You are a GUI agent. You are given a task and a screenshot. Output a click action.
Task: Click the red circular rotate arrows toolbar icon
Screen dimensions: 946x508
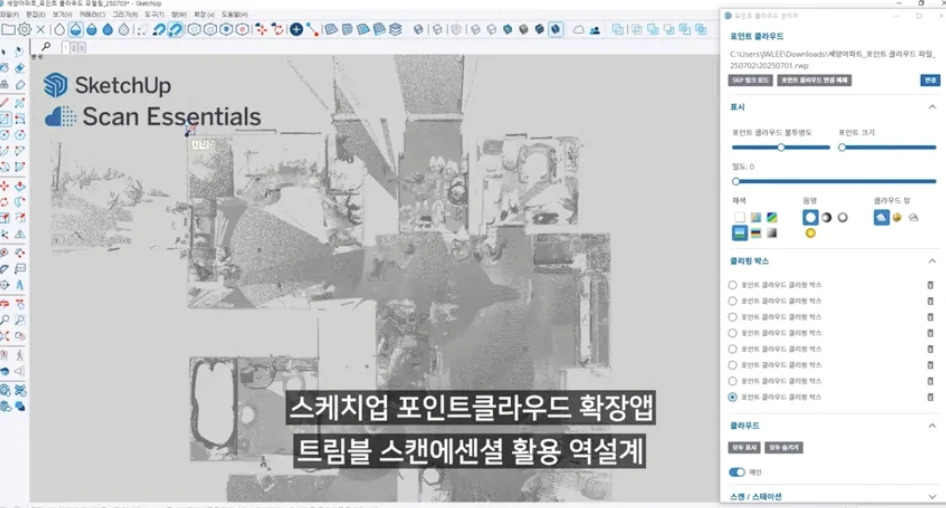click(x=278, y=29)
